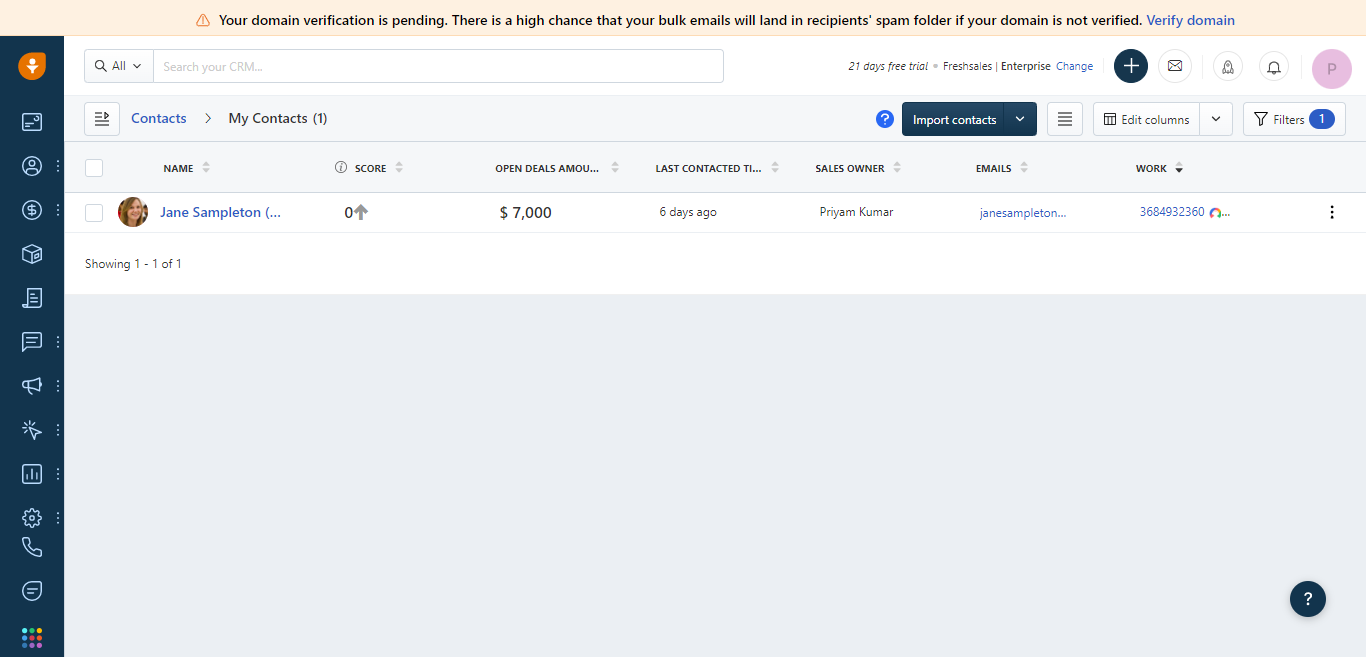
Task: Open the notifications bell icon
Action: point(1274,67)
